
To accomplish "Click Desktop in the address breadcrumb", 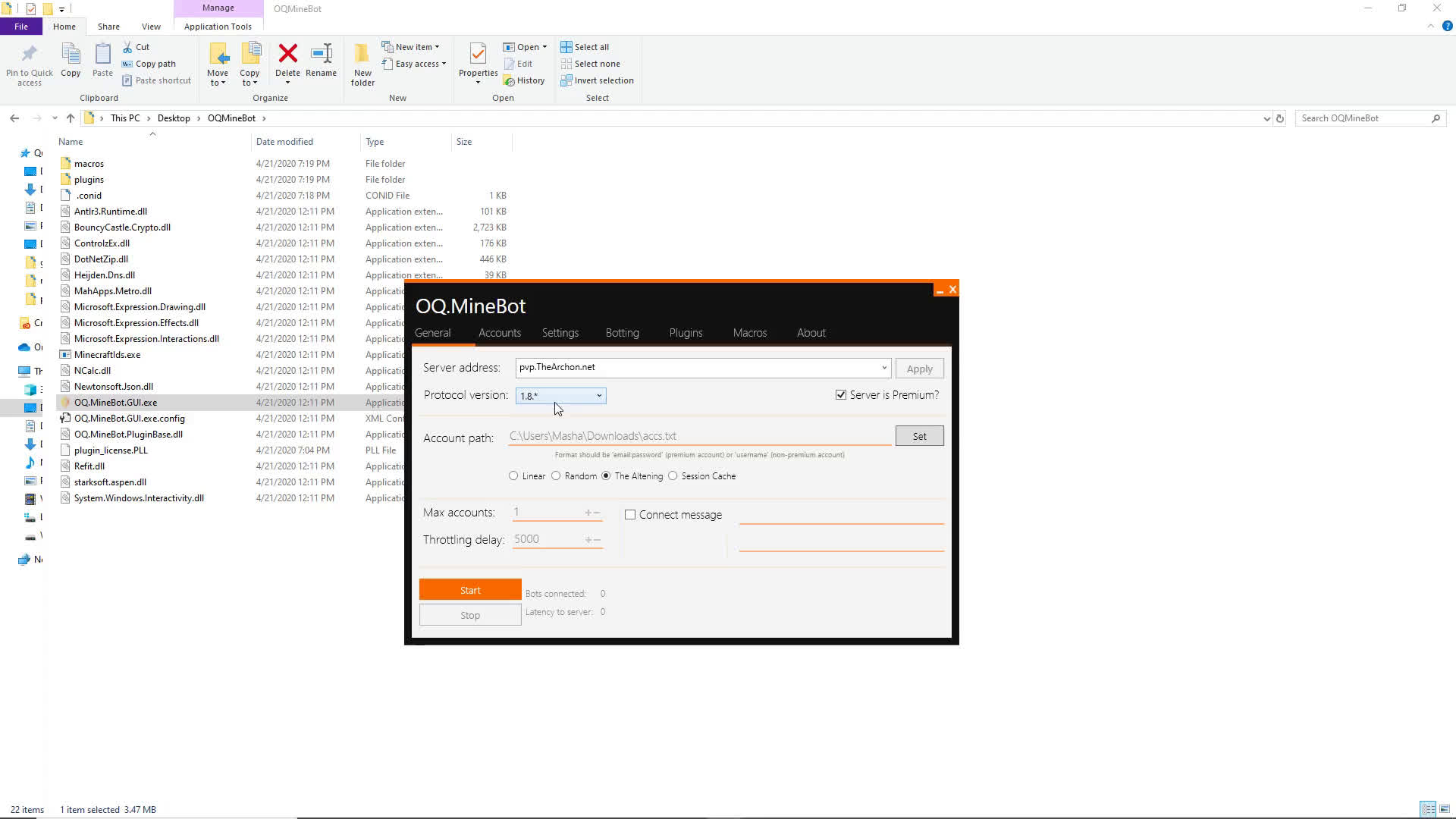I will tap(174, 118).
